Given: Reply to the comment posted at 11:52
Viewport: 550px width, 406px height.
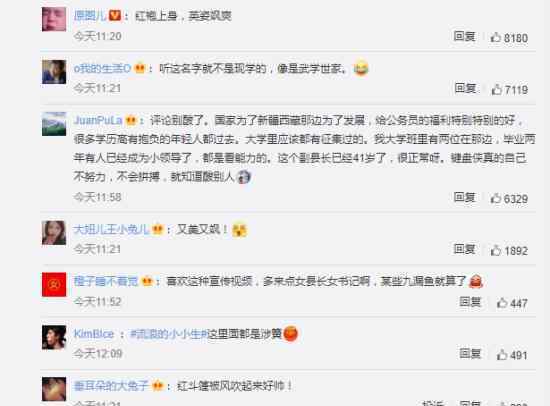Looking at the screenshot, I should (x=470, y=301).
